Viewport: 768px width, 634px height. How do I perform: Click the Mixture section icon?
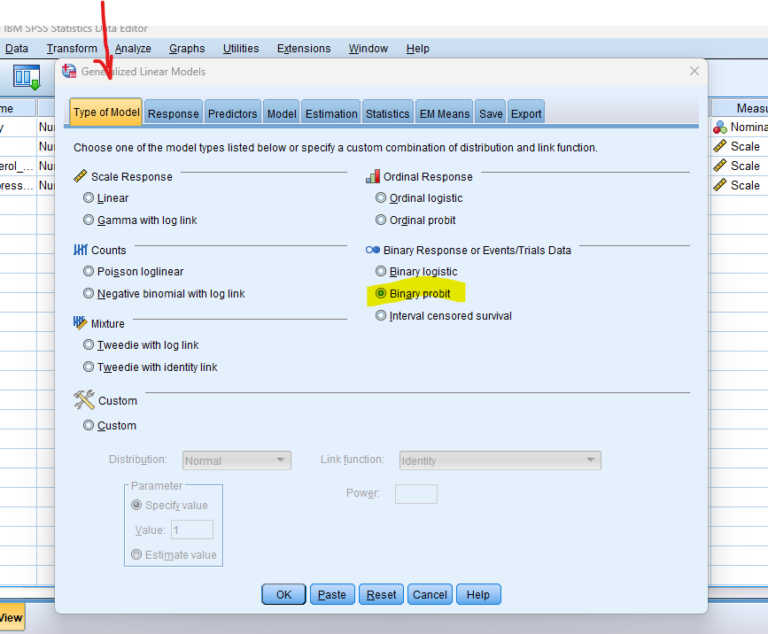coord(81,323)
